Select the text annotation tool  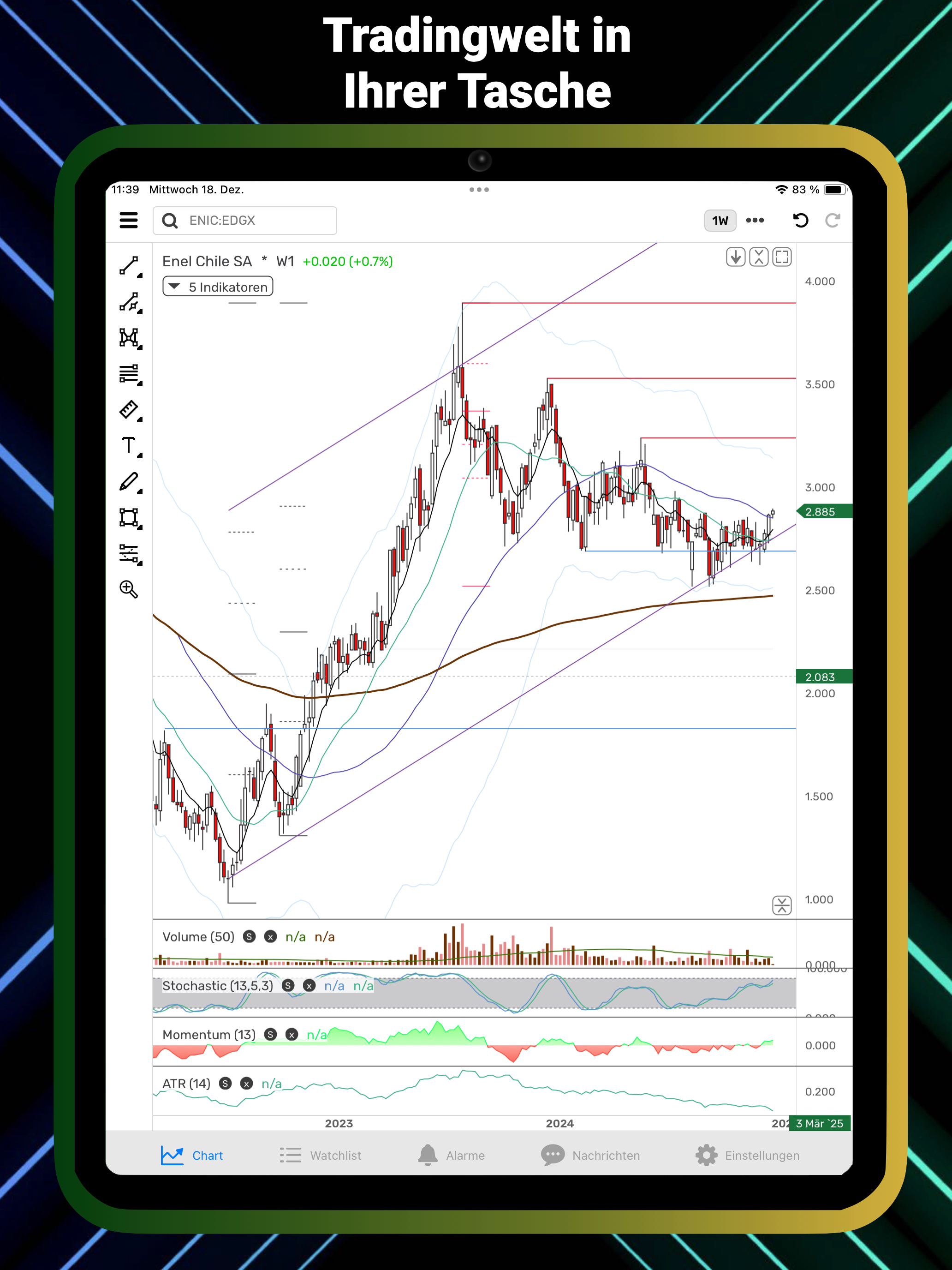coord(130,446)
